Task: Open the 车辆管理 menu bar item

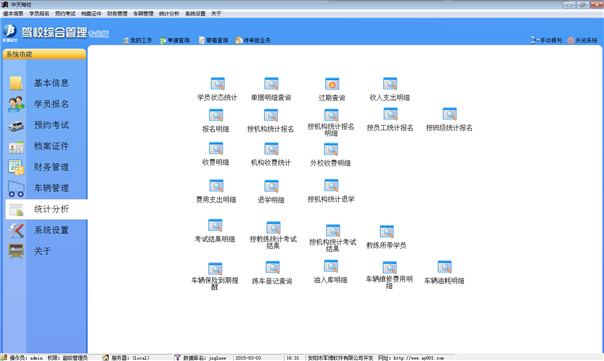Action: coord(143,13)
